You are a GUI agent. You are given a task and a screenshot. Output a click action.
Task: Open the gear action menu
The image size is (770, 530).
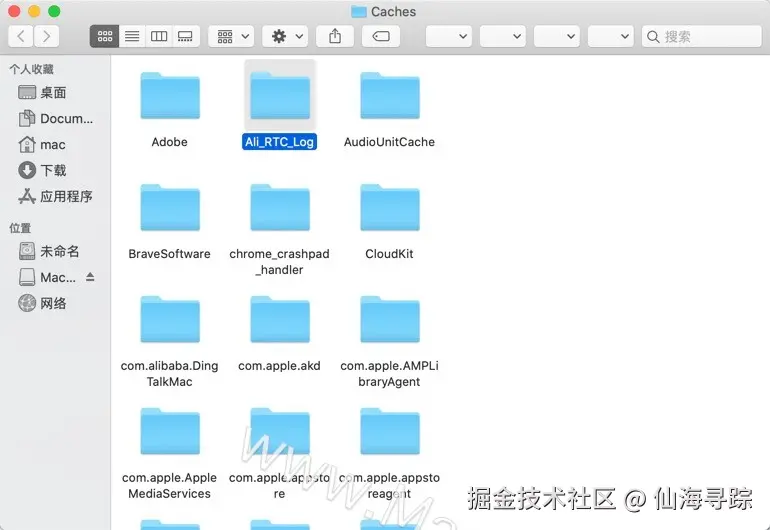point(285,36)
